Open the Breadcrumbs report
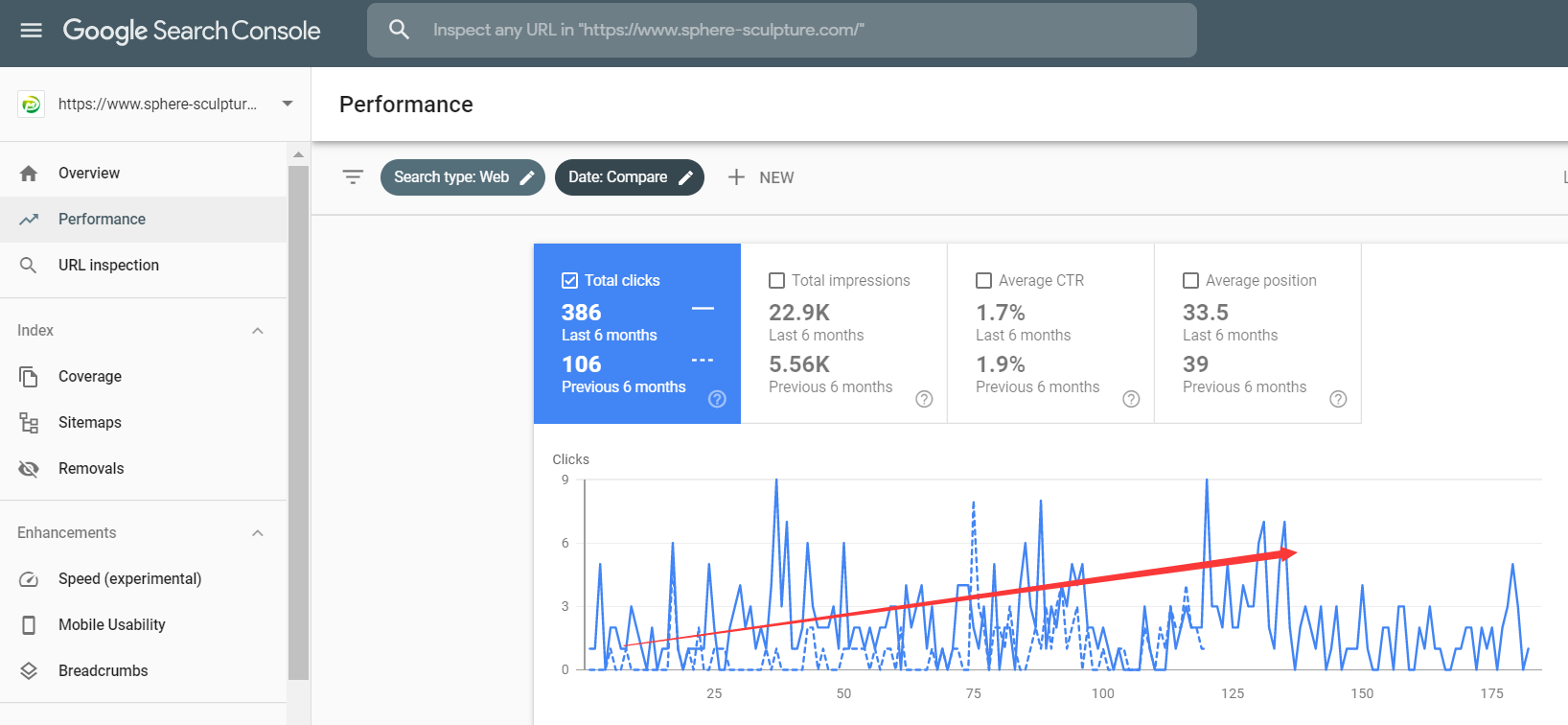This screenshot has width=1568, height=725. (x=144, y=671)
